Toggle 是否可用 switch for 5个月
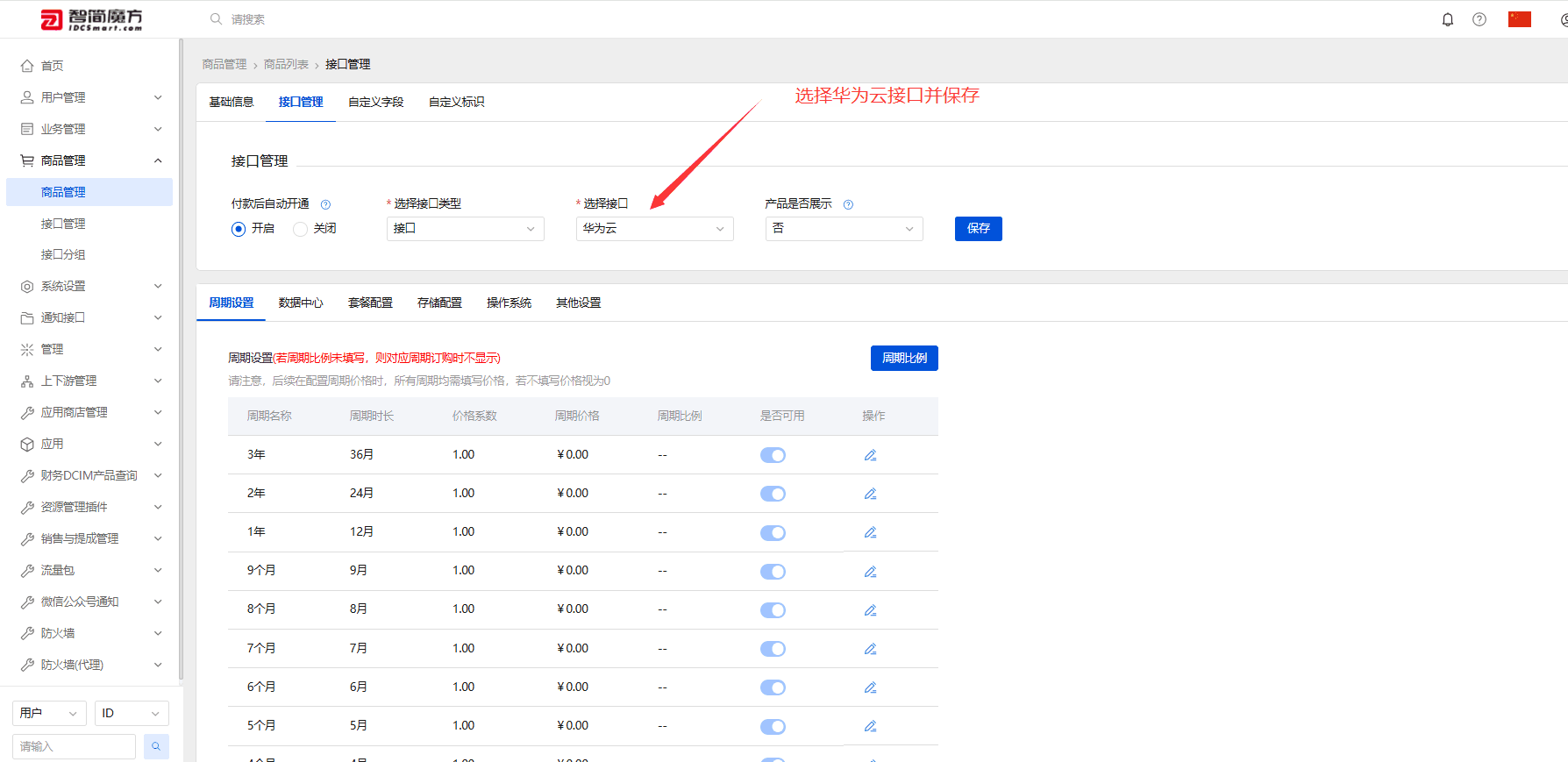Image resolution: width=1568 pixels, height=762 pixels. pyautogui.click(x=773, y=727)
